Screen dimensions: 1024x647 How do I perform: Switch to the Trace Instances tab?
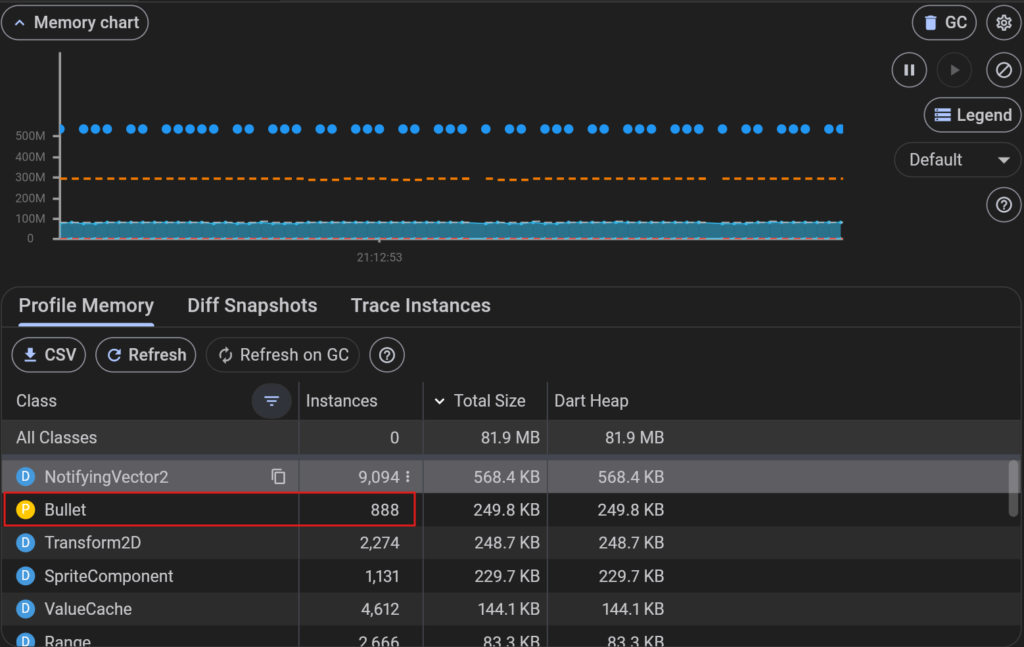click(x=420, y=306)
